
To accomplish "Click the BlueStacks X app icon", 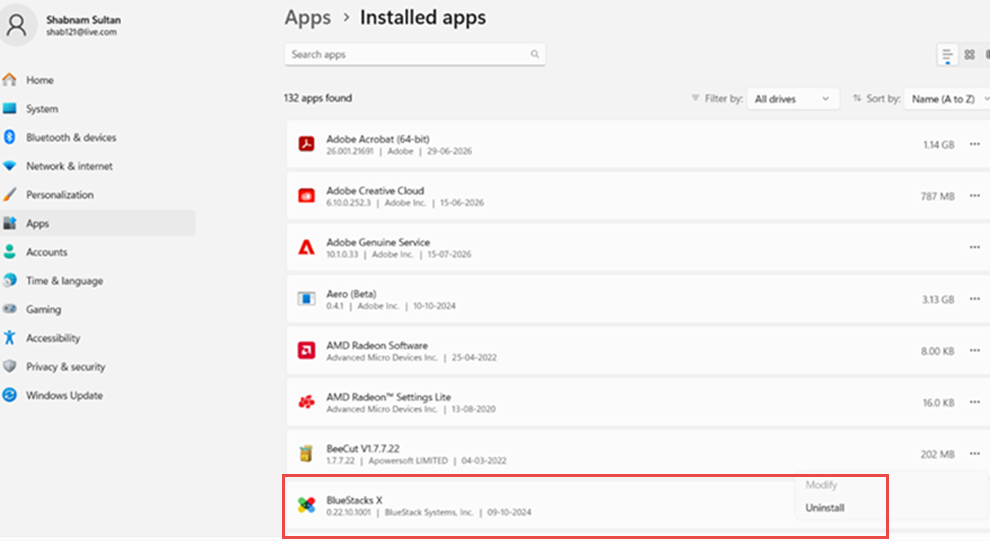I will (306, 505).
